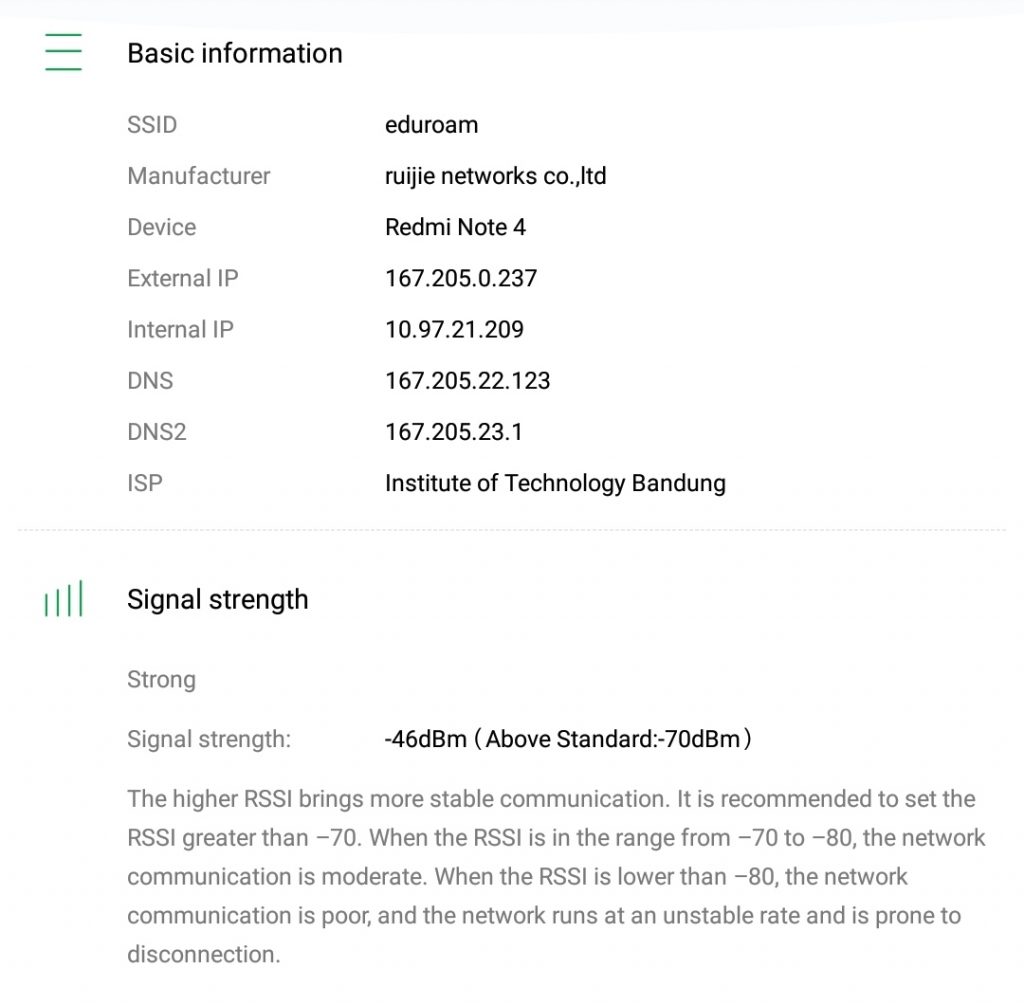This screenshot has width=1024, height=1005.
Task: Click the primary DNS address 167.205.22.123
Action: [467, 381]
